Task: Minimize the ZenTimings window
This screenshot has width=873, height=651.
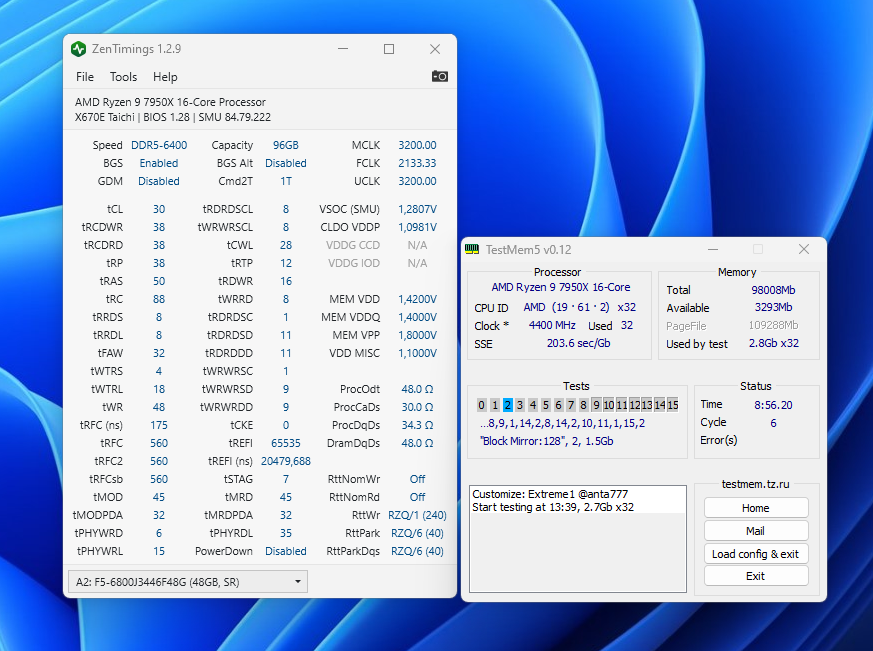Action: tap(343, 49)
